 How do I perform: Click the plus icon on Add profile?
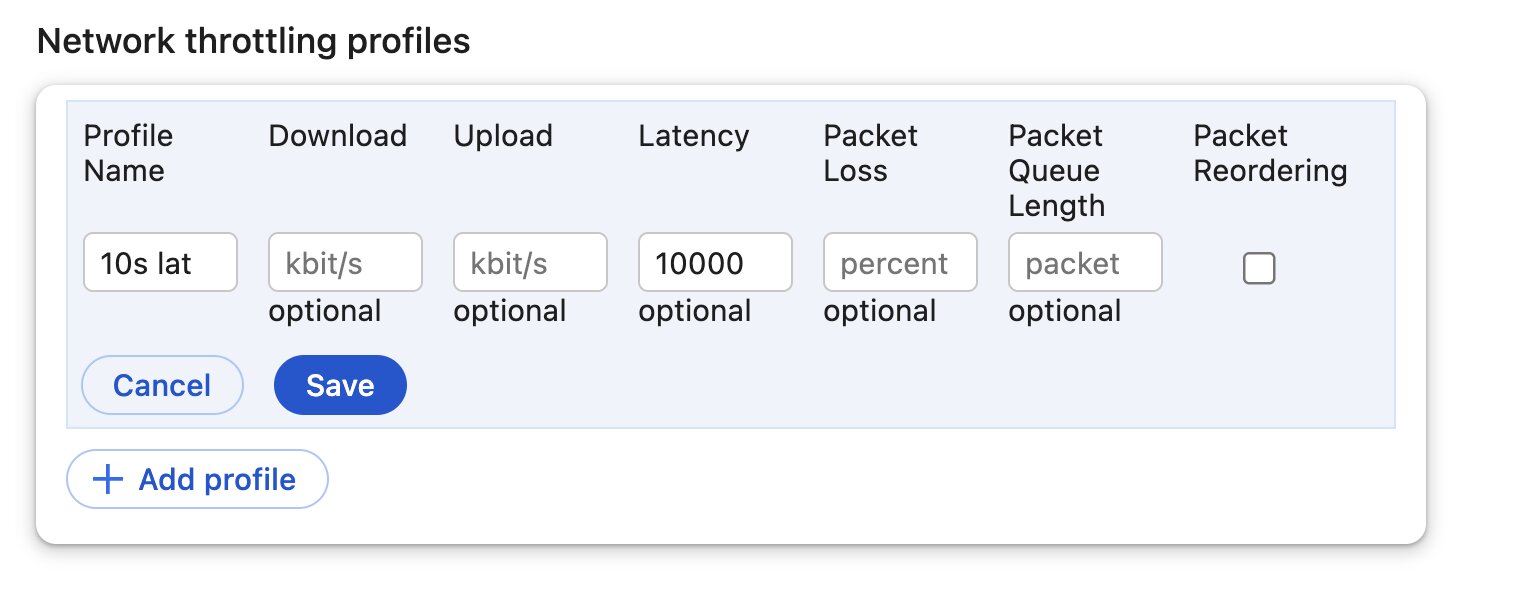pyautogui.click(x=107, y=480)
